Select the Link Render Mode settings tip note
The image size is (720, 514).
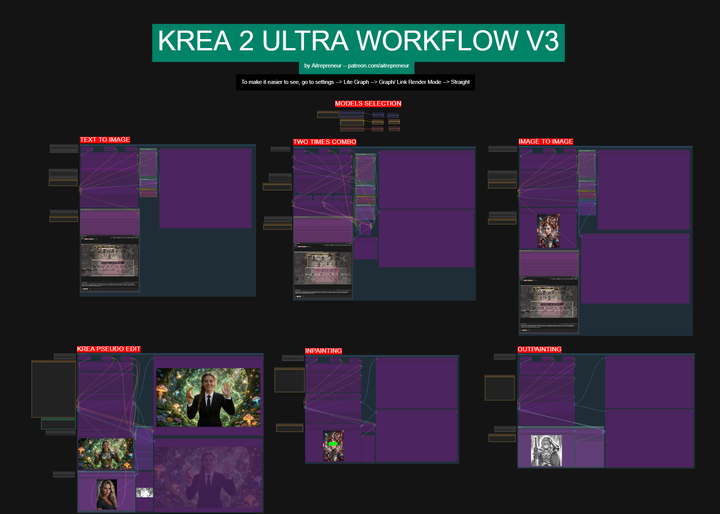(x=355, y=82)
